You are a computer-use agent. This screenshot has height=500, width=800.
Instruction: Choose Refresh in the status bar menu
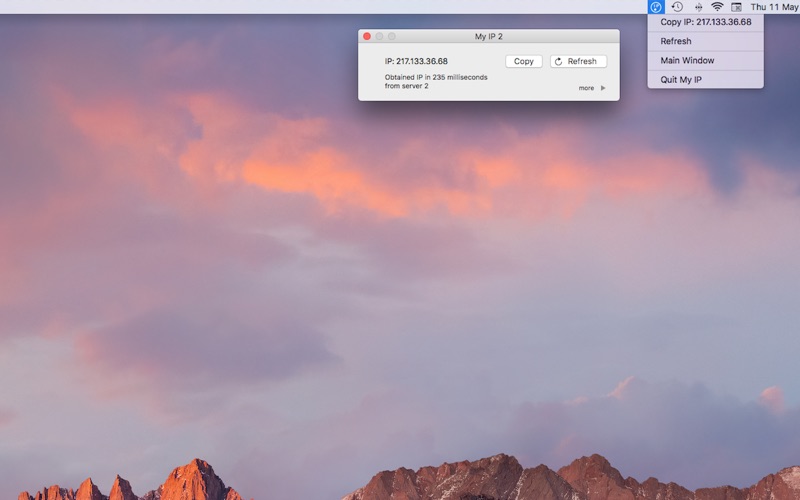click(x=676, y=41)
